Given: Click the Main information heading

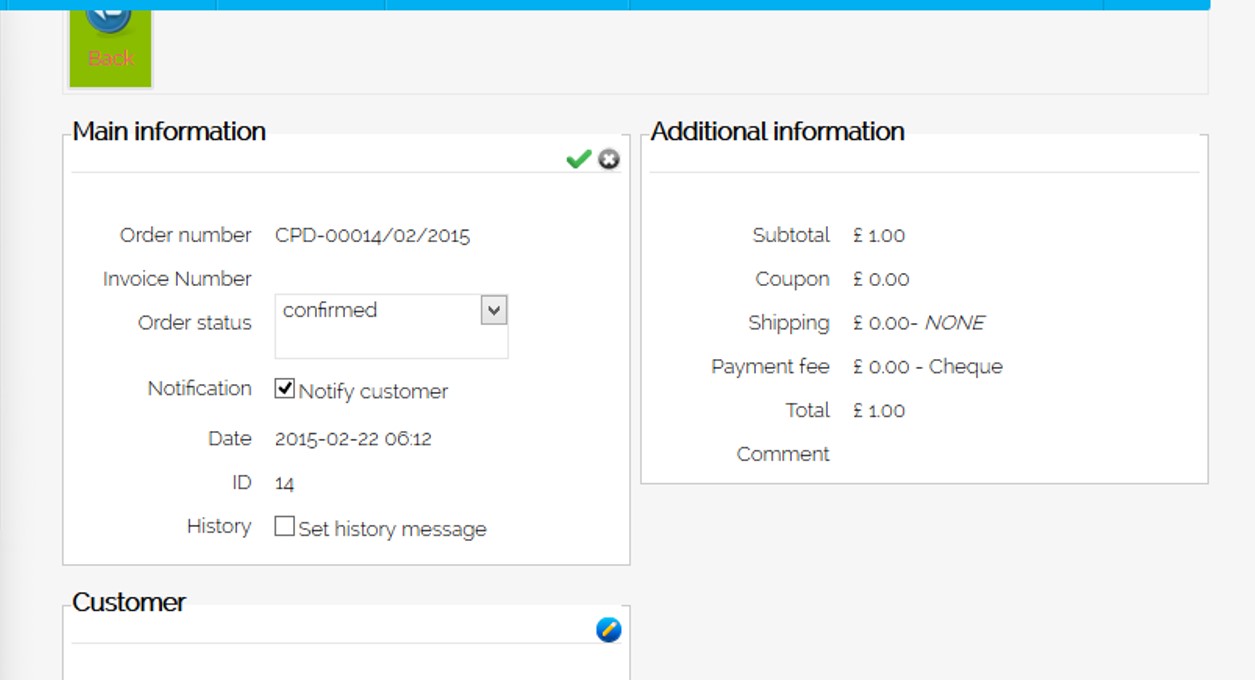Looking at the screenshot, I should pyautogui.click(x=169, y=131).
